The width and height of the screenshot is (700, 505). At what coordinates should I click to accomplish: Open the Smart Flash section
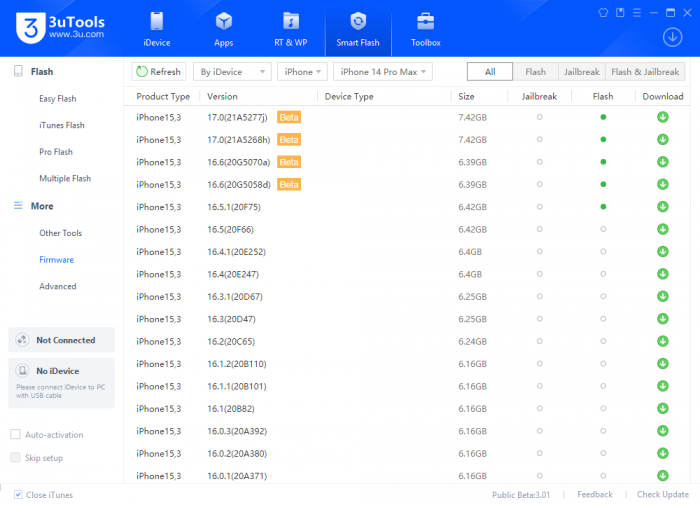pyautogui.click(x=358, y=29)
